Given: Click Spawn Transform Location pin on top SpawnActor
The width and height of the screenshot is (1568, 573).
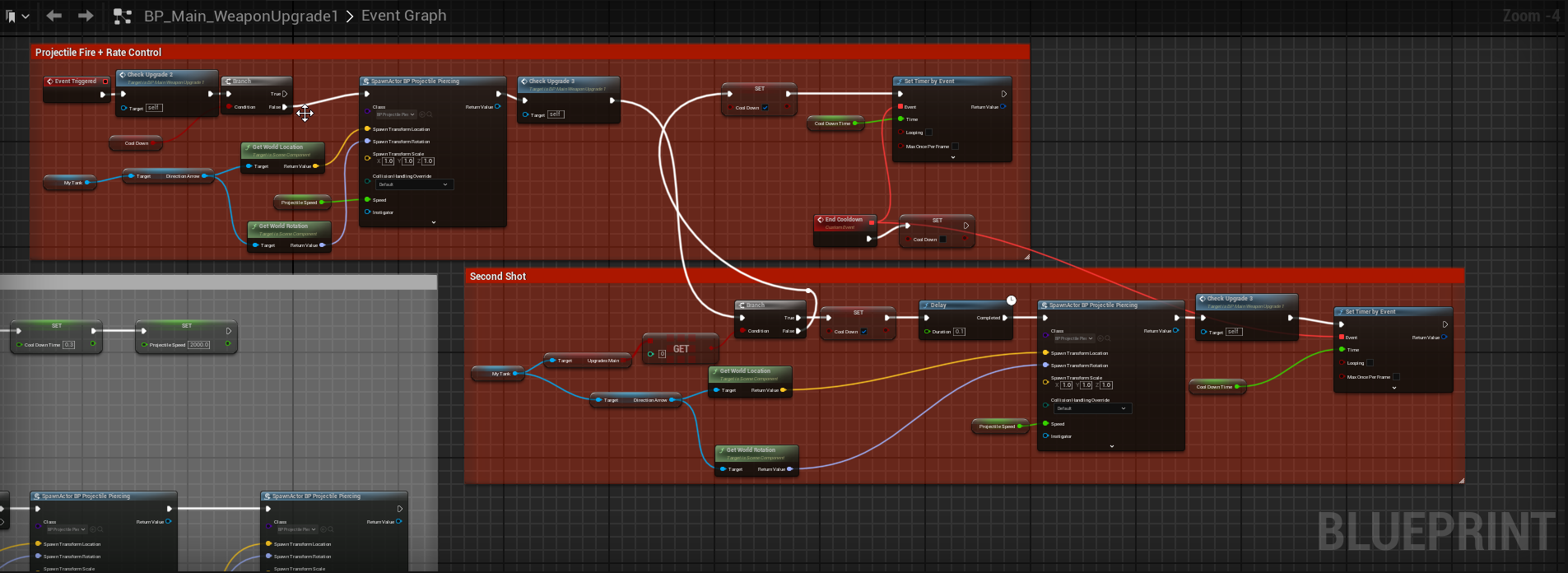Looking at the screenshot, I should (x=367, y=129).
